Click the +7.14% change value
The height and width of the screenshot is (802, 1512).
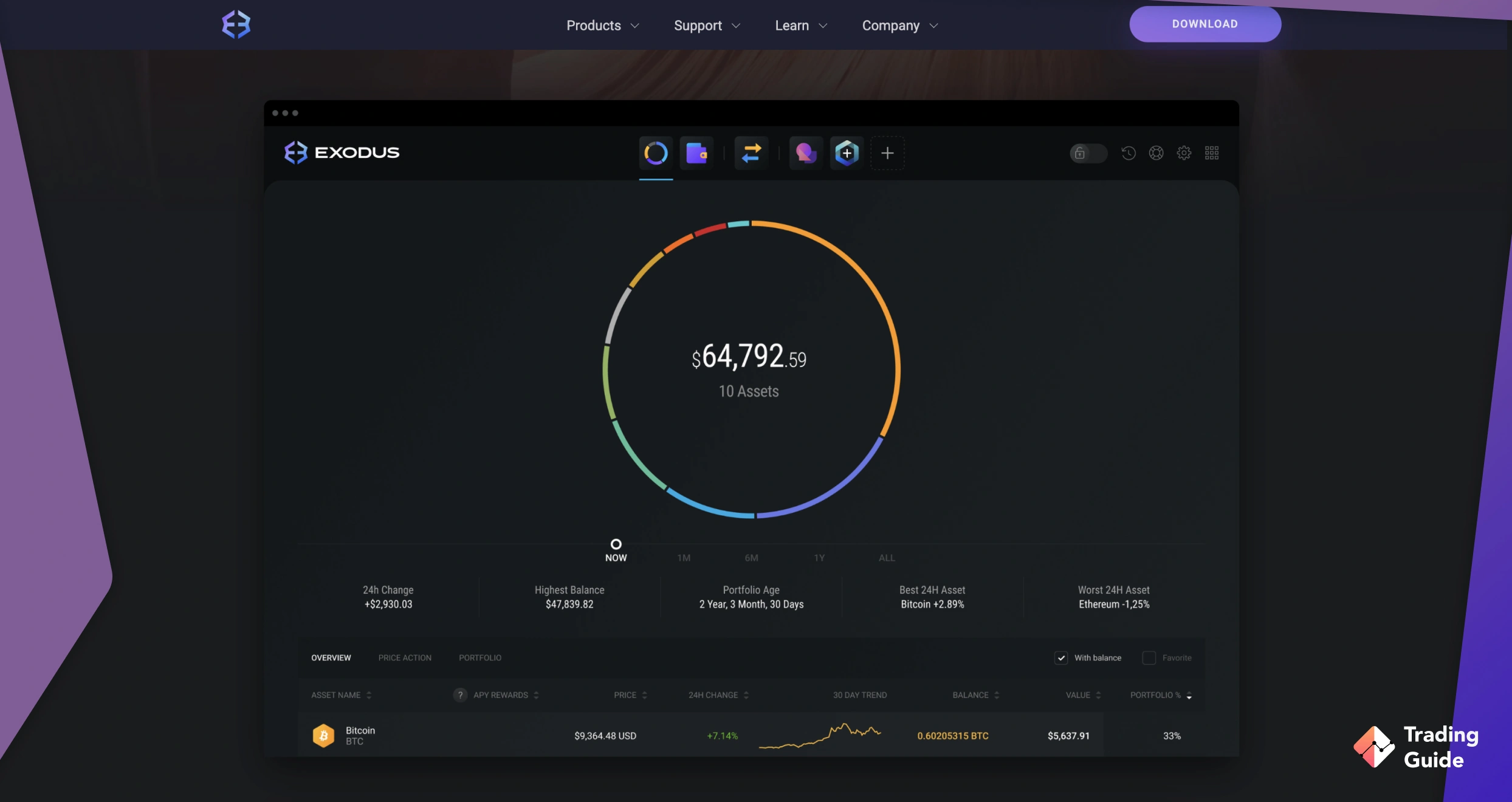tap(722, 736)
